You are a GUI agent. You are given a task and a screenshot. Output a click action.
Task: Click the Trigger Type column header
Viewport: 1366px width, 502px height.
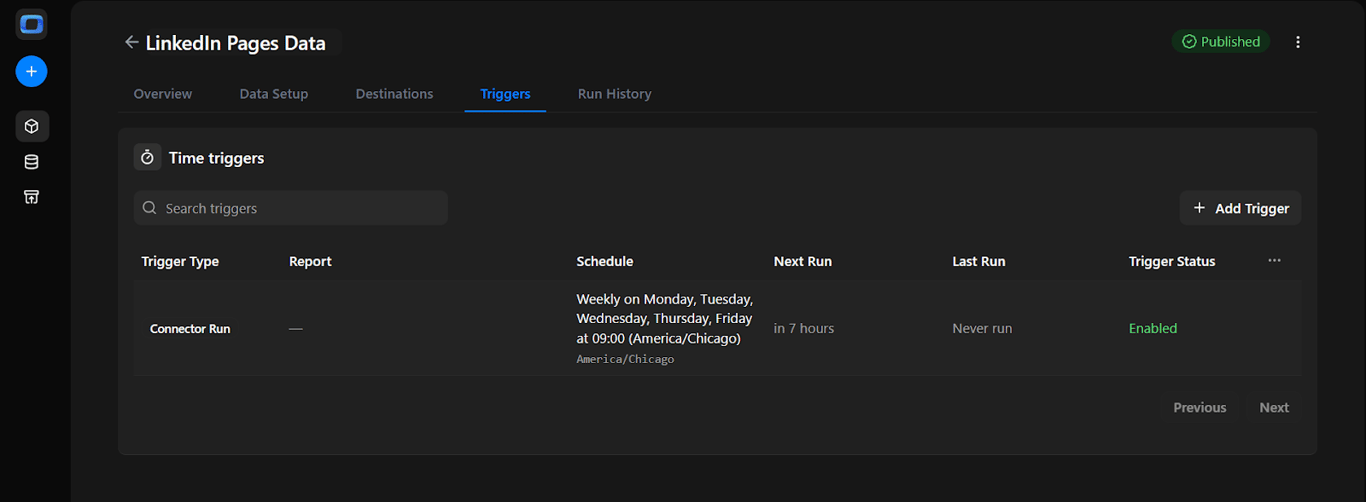point(180,261)
